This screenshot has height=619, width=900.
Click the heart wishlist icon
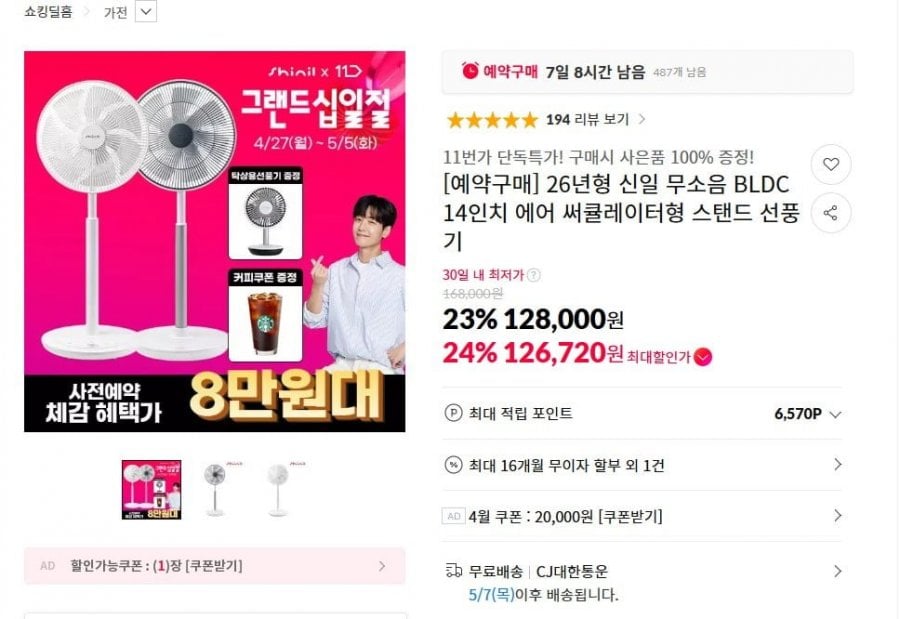tap(831, 164)
